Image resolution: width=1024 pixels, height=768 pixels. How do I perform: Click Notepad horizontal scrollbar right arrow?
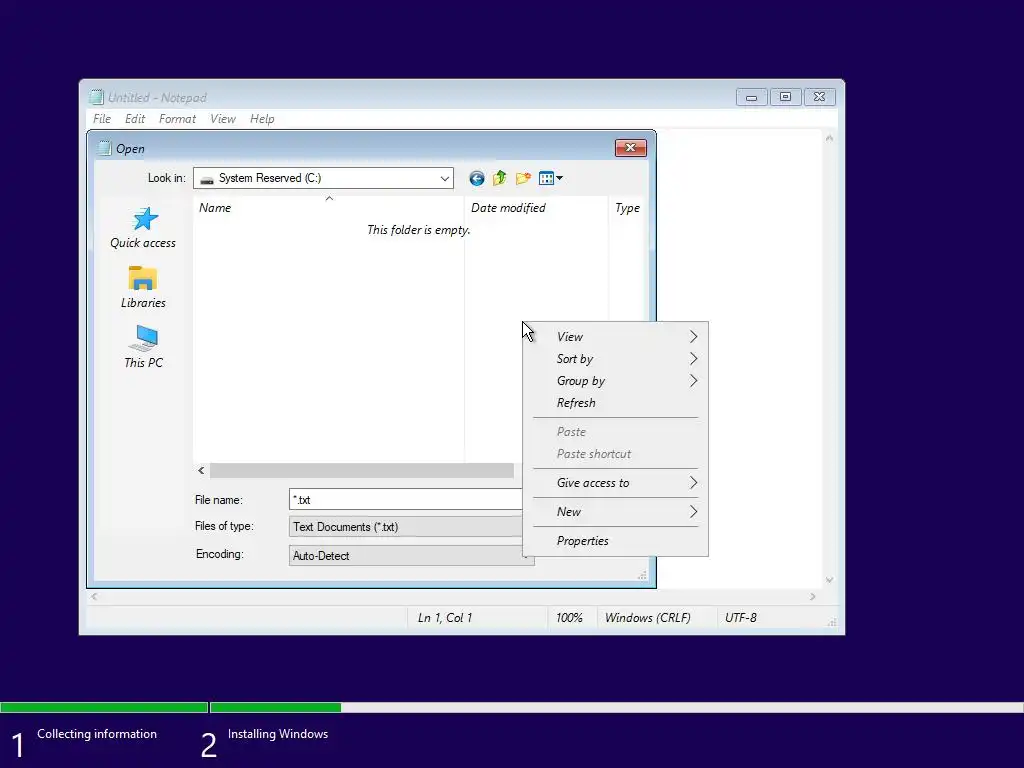[813, 596]
